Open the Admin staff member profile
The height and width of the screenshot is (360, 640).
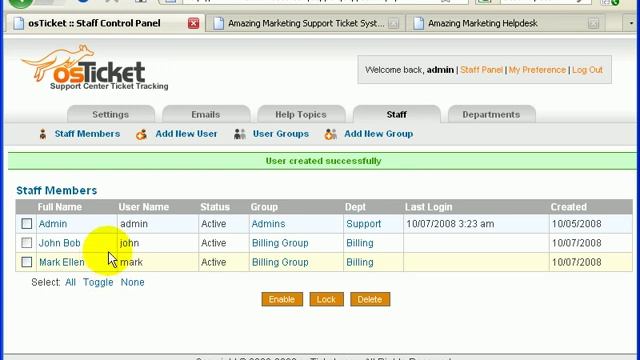click(x=53, y=224)
